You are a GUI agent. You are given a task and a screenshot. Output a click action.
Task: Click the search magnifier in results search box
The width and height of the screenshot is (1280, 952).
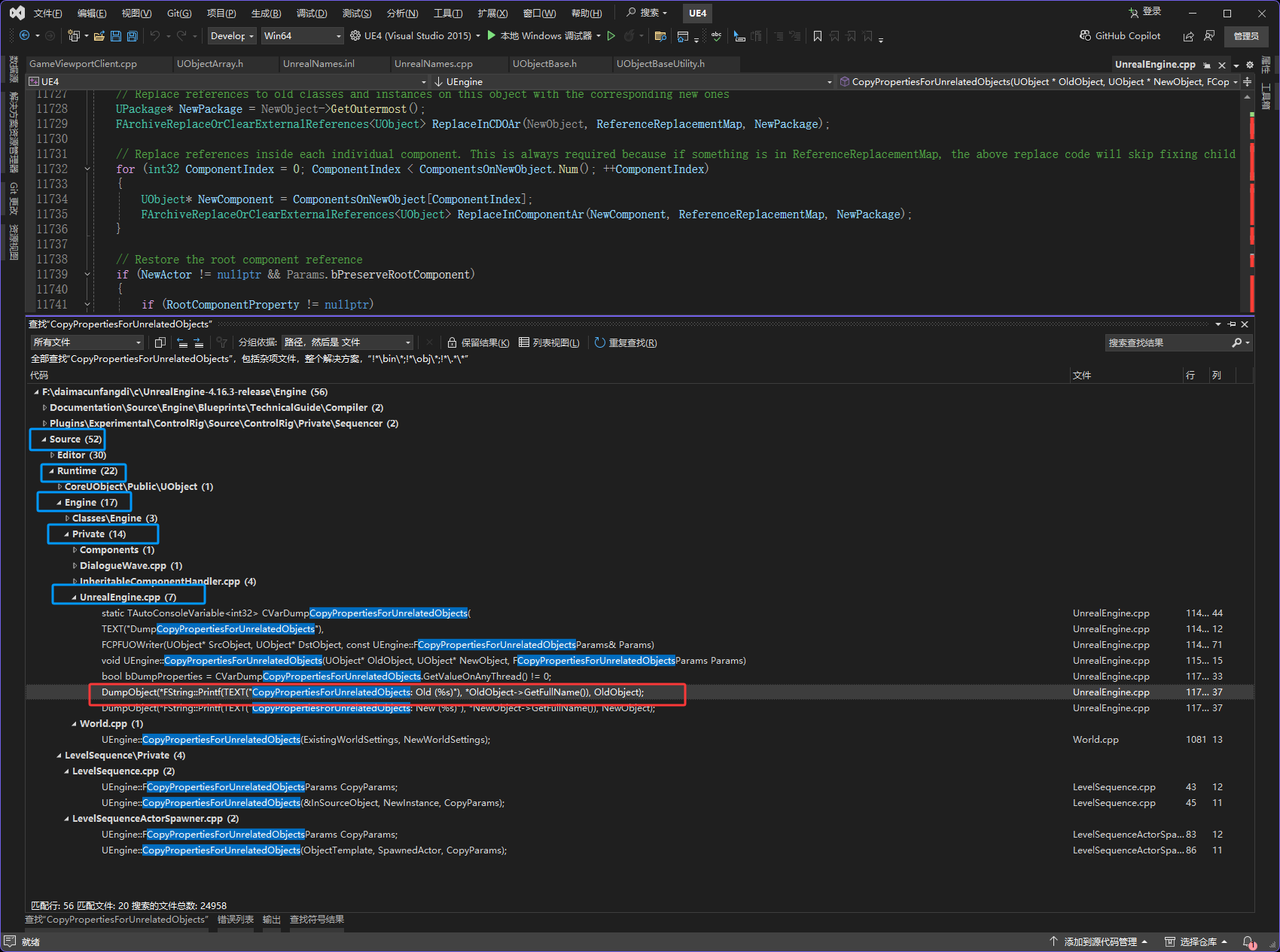1236,342
